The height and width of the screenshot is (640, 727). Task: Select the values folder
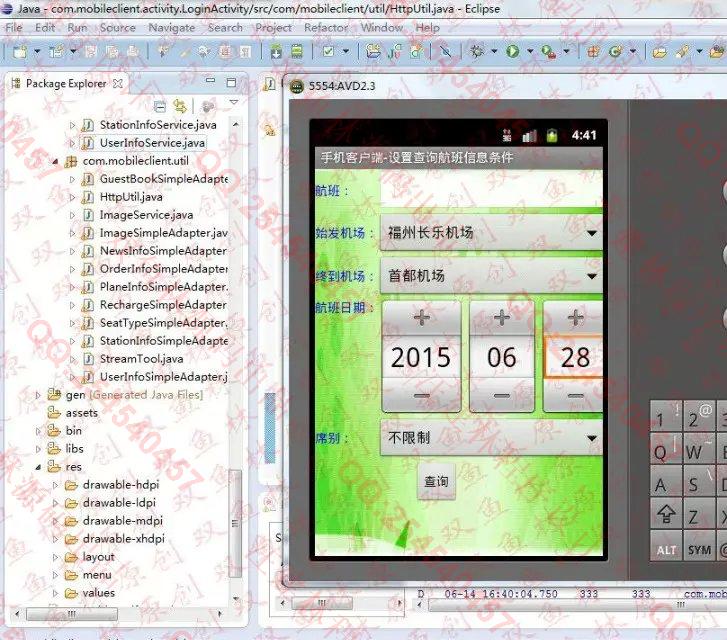[98, 593]
